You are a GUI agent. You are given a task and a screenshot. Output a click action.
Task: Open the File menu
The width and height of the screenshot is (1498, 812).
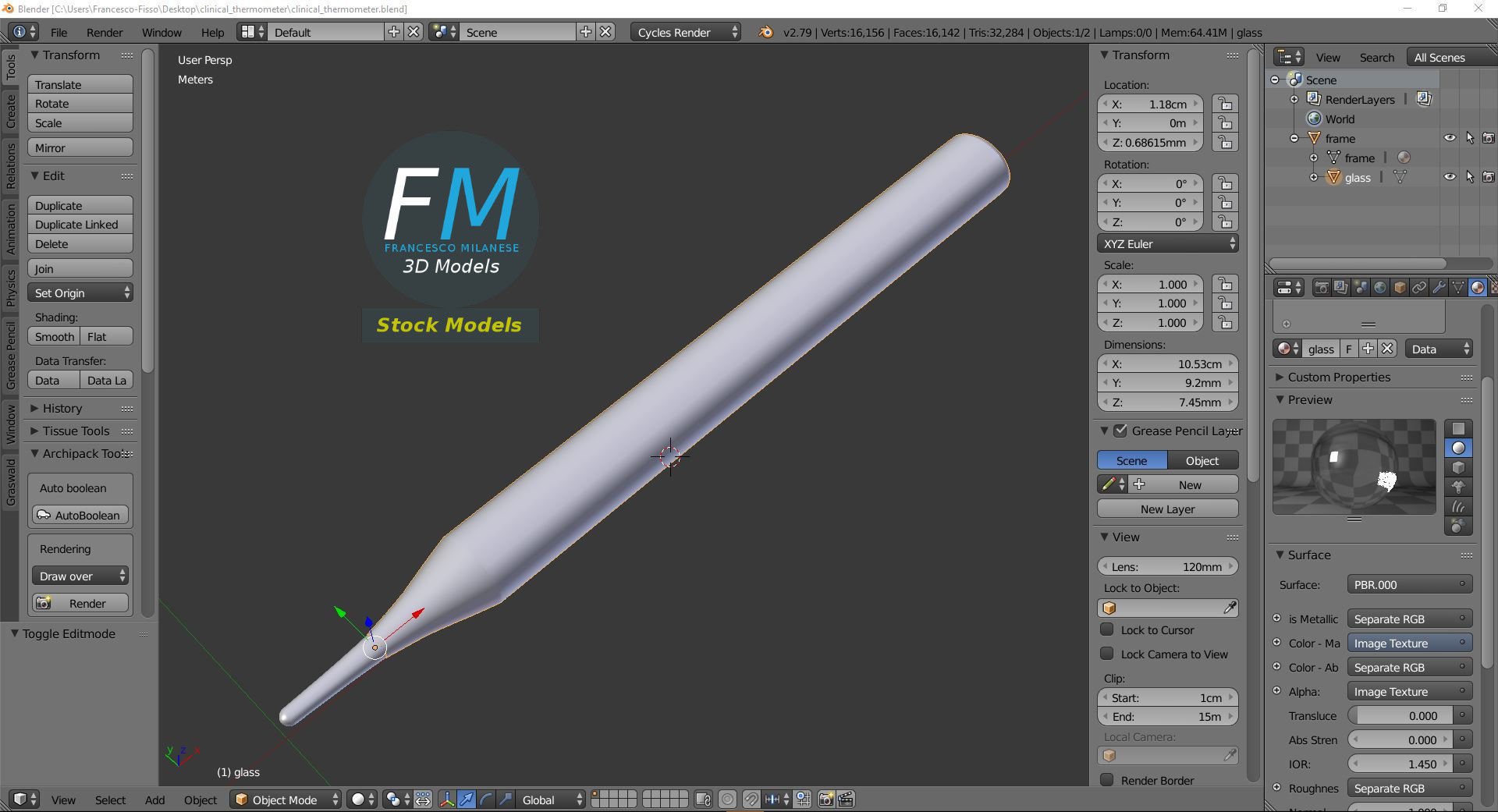coord(59,32)
